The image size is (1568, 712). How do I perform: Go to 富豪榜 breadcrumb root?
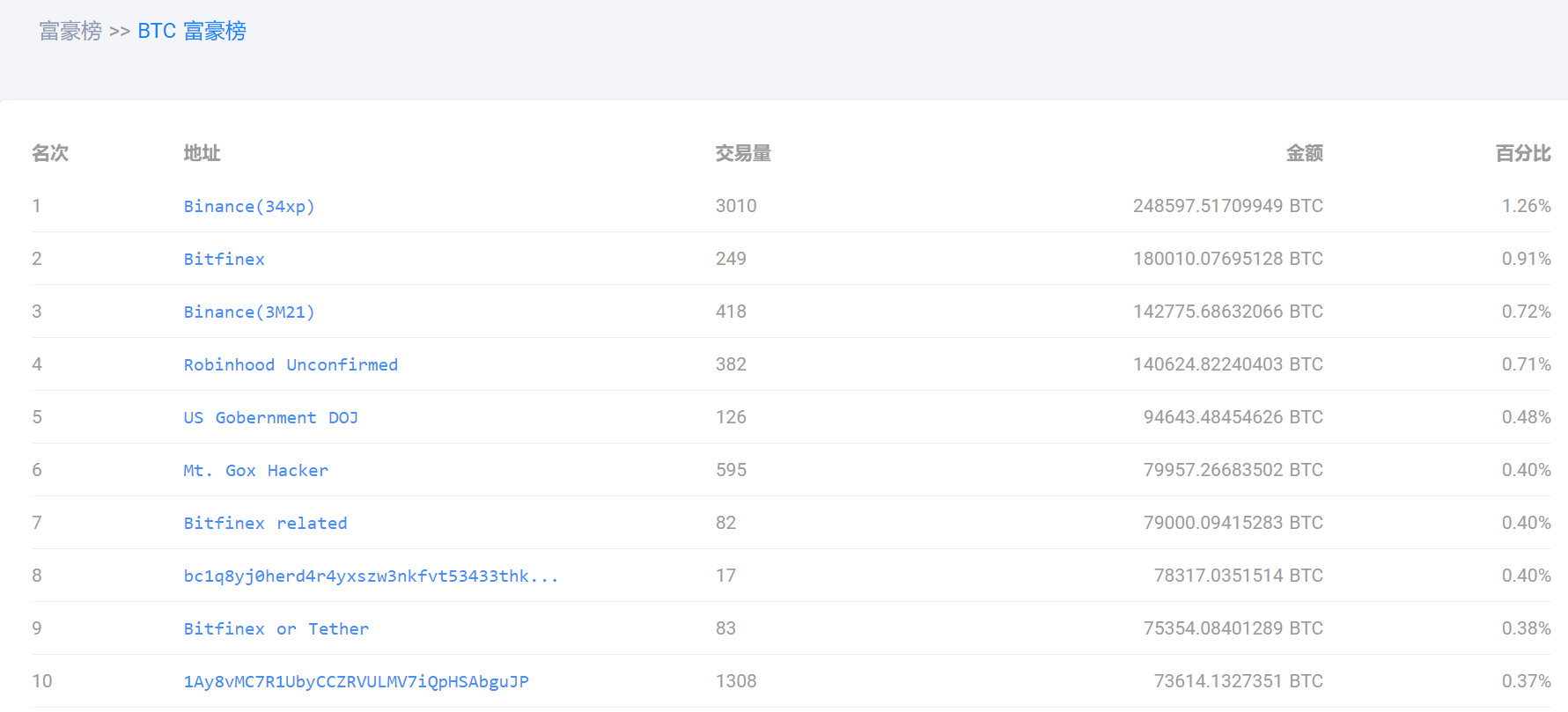click(x=70, y=31)
